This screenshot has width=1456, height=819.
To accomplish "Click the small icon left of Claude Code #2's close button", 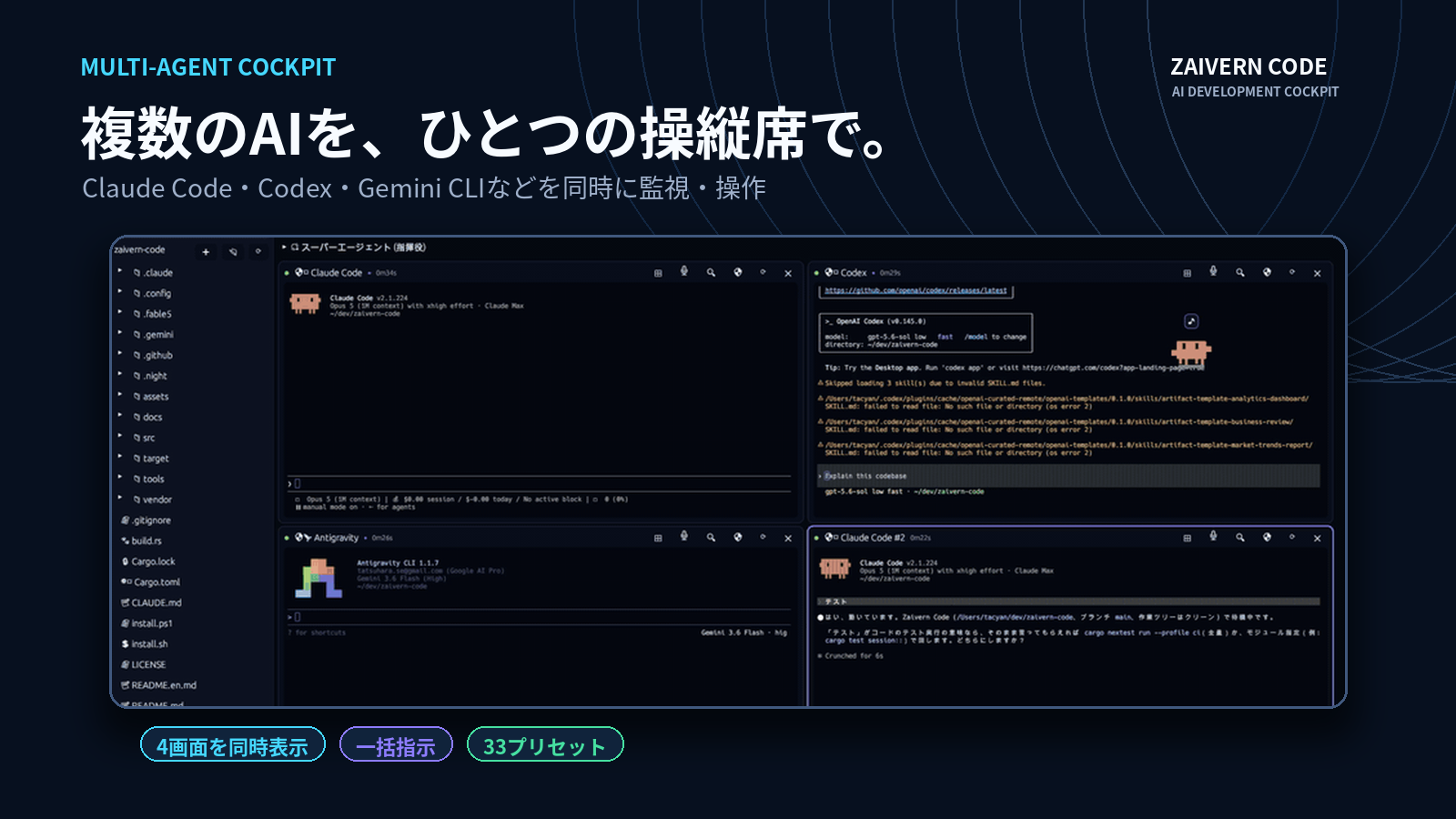I will point(1292,537).
